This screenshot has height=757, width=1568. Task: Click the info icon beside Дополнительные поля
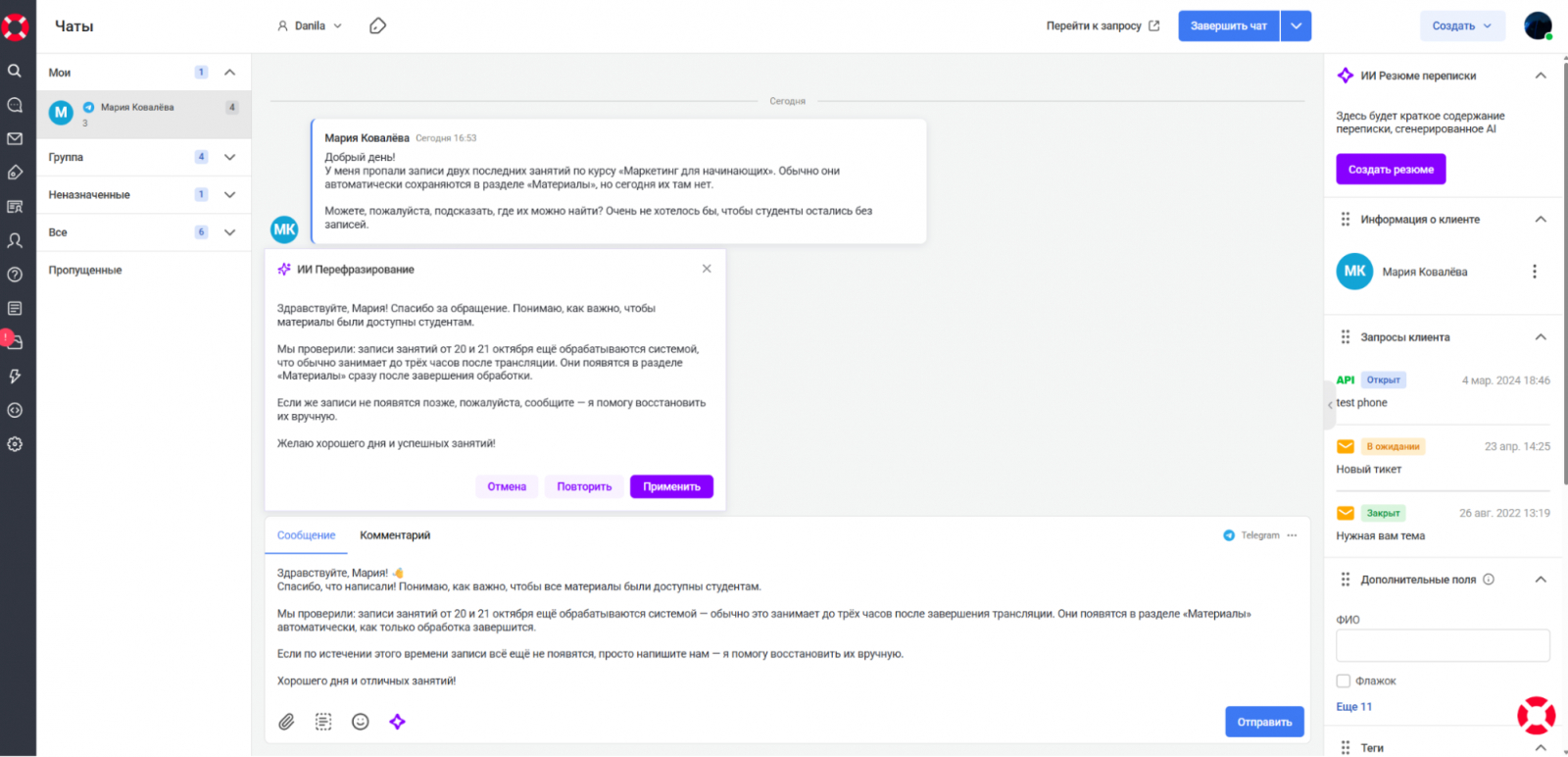[1489, 580]
